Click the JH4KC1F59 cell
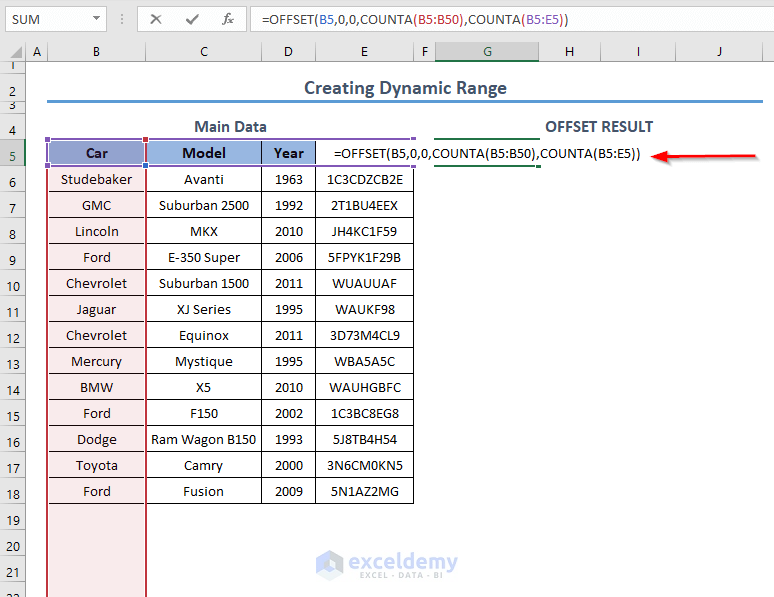 [365, 231]
